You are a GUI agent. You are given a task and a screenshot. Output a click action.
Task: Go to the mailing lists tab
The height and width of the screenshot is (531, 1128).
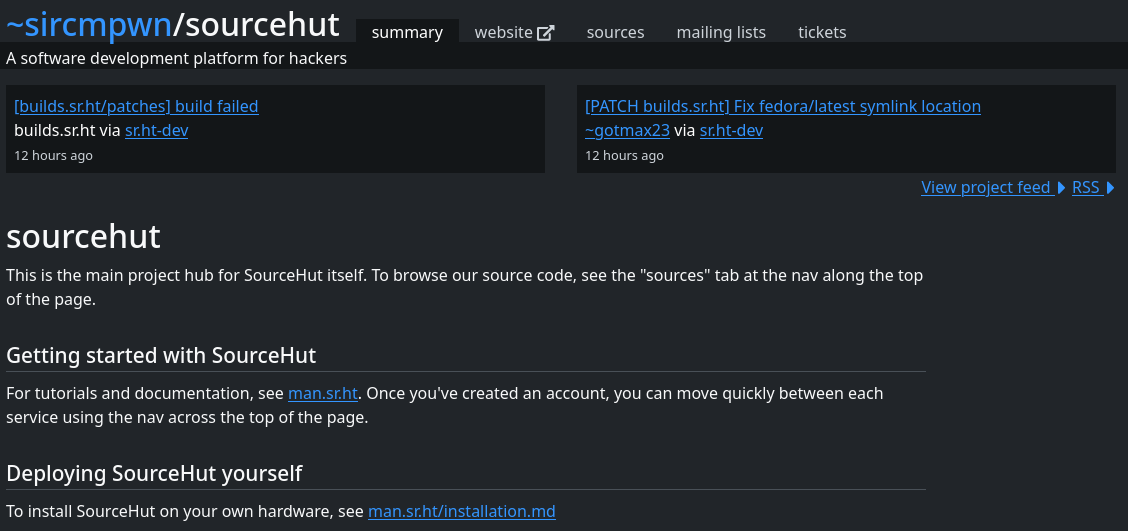point(721,32)
